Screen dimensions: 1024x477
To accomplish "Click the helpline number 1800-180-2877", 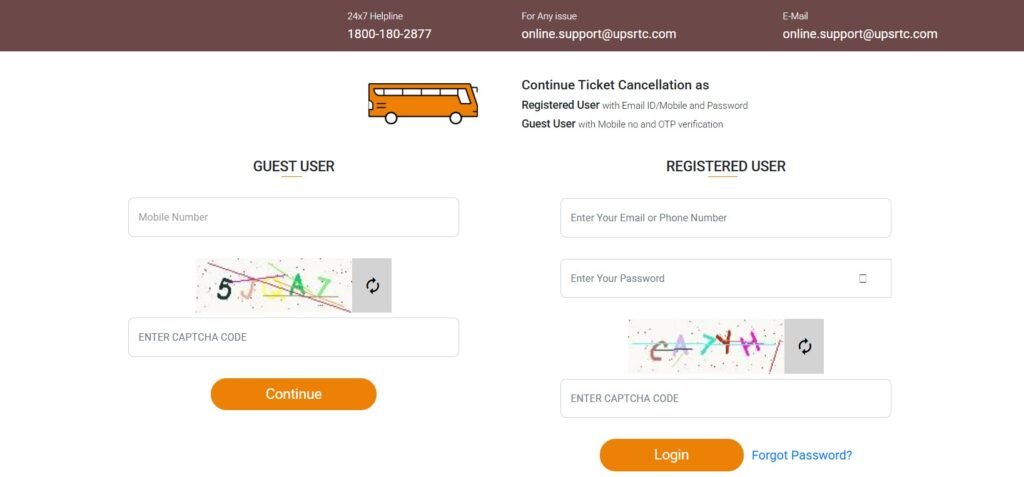I will (x=389, y=34).
